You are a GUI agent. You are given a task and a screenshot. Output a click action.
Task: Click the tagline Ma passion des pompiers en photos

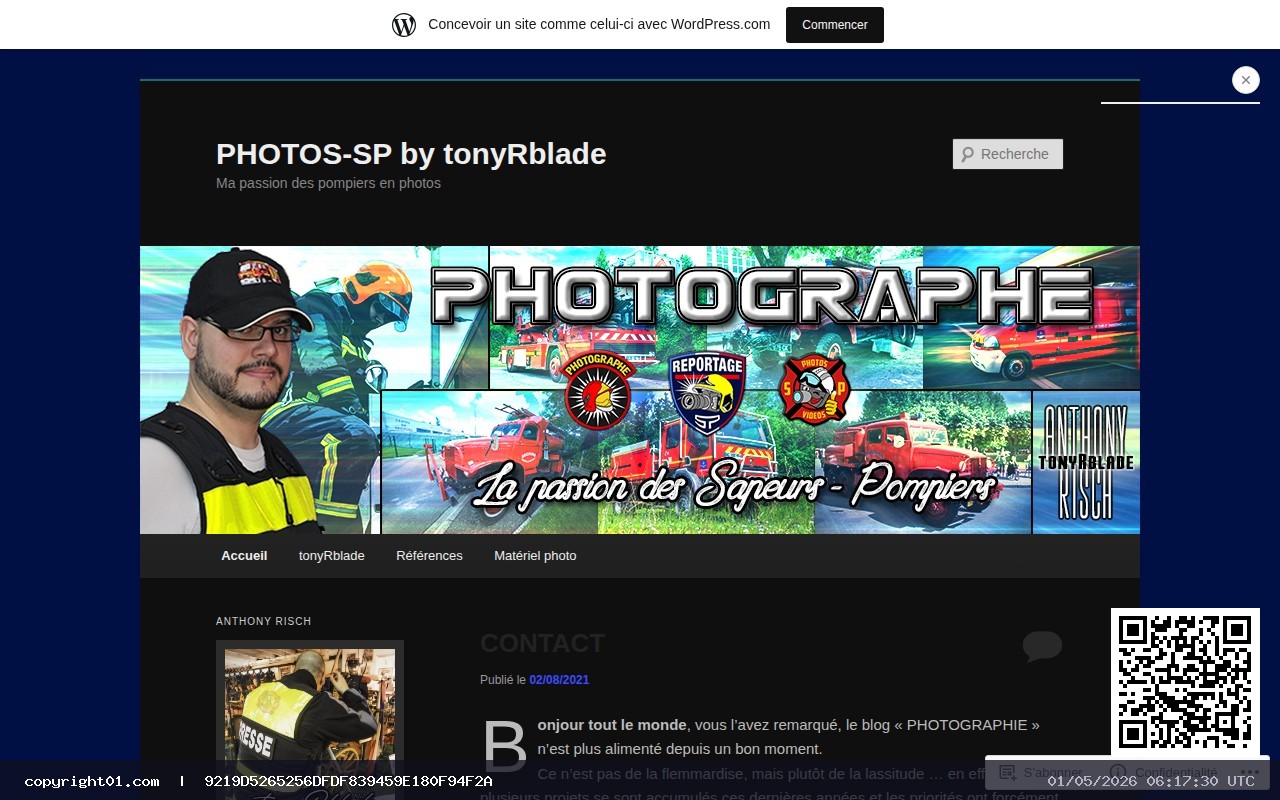pyautogui.click(x=328, y=183)
